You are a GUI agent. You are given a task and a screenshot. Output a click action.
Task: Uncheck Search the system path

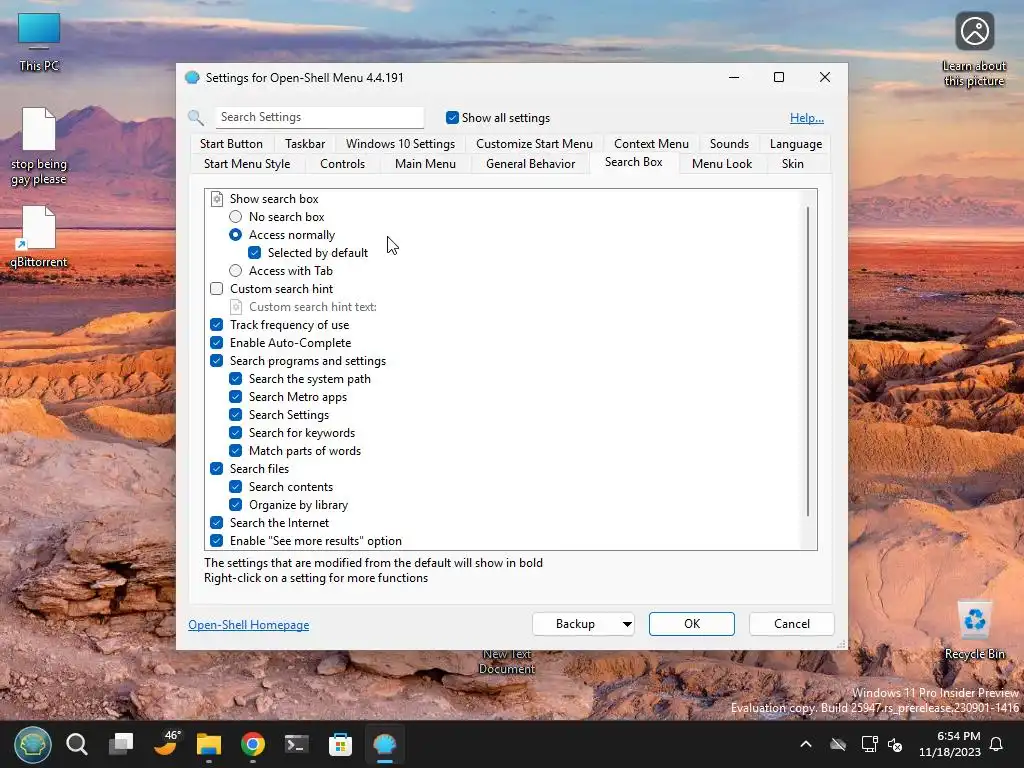(x=236, y=379)
